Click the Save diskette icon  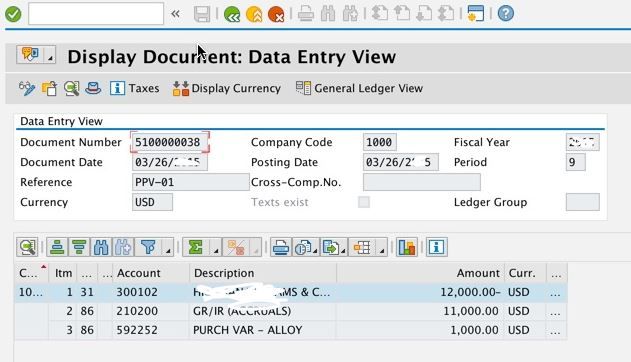tap(202, 14)
